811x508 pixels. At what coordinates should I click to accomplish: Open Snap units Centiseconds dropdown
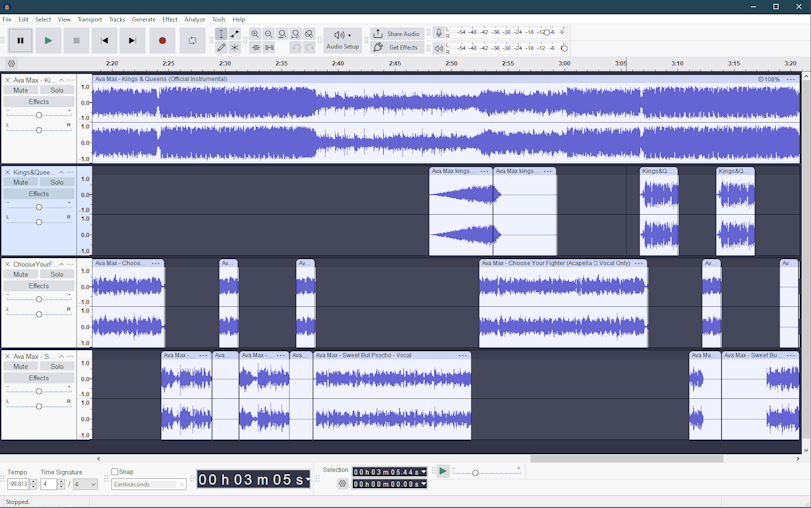[x=148, y=484]
